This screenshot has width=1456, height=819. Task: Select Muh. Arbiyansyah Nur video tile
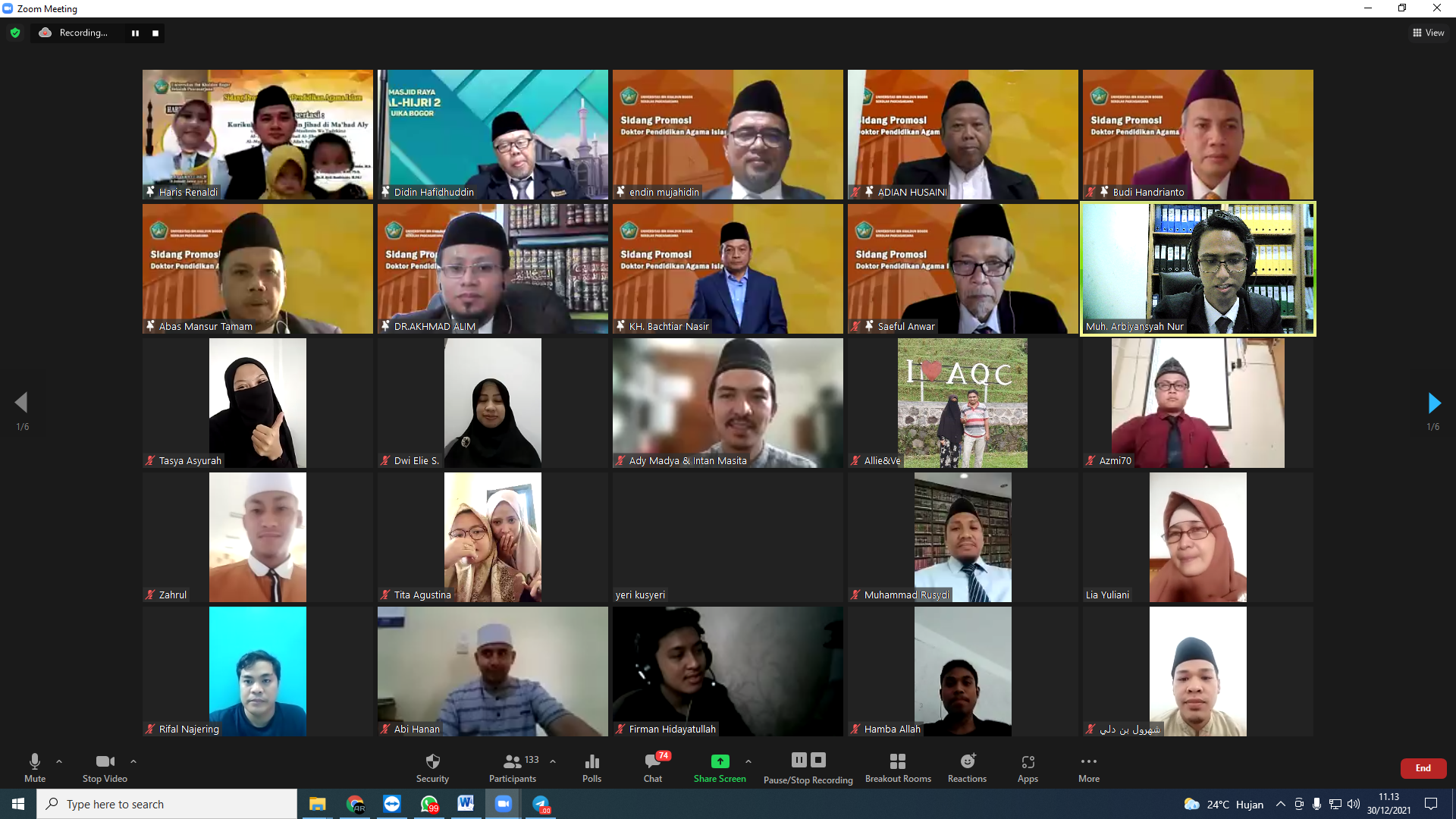(x=1197, y=268)
